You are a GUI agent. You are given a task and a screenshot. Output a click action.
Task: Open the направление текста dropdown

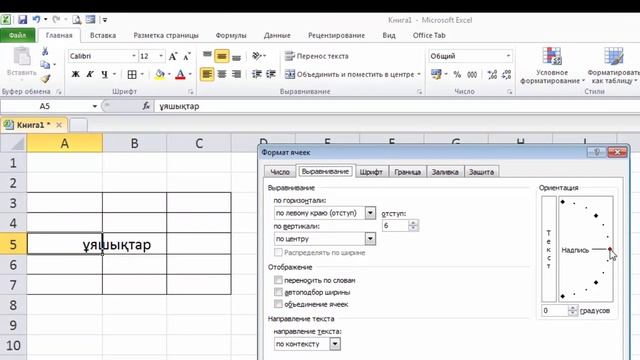(335, 344)
